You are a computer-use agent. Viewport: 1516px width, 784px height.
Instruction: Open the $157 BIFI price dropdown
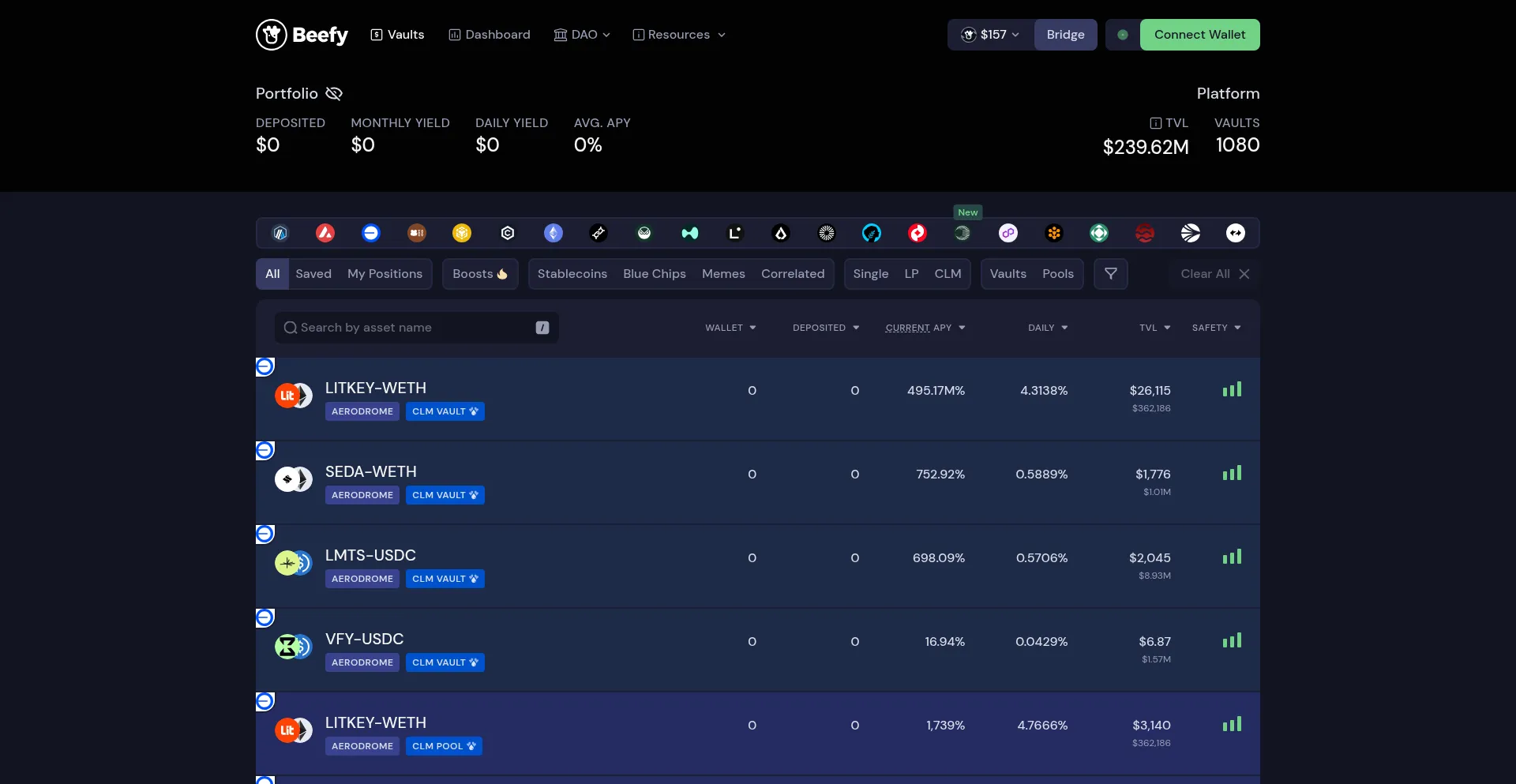coord(990,35)
